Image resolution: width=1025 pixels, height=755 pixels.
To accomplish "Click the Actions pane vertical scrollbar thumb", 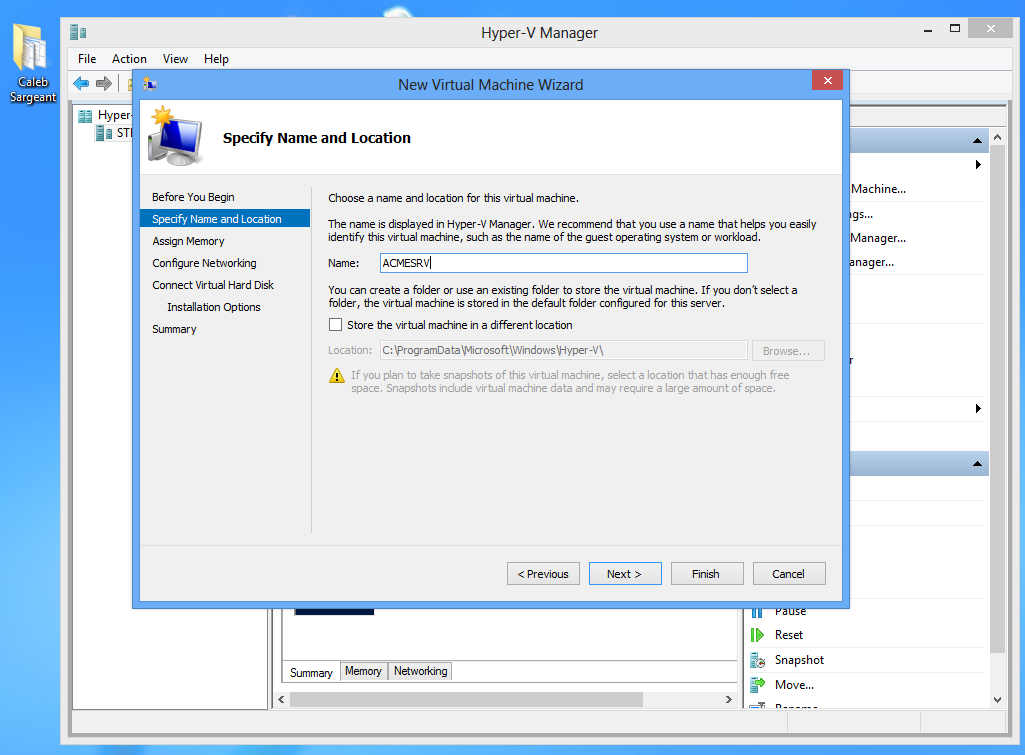I will pyautogui.click(x=998, y=399).
